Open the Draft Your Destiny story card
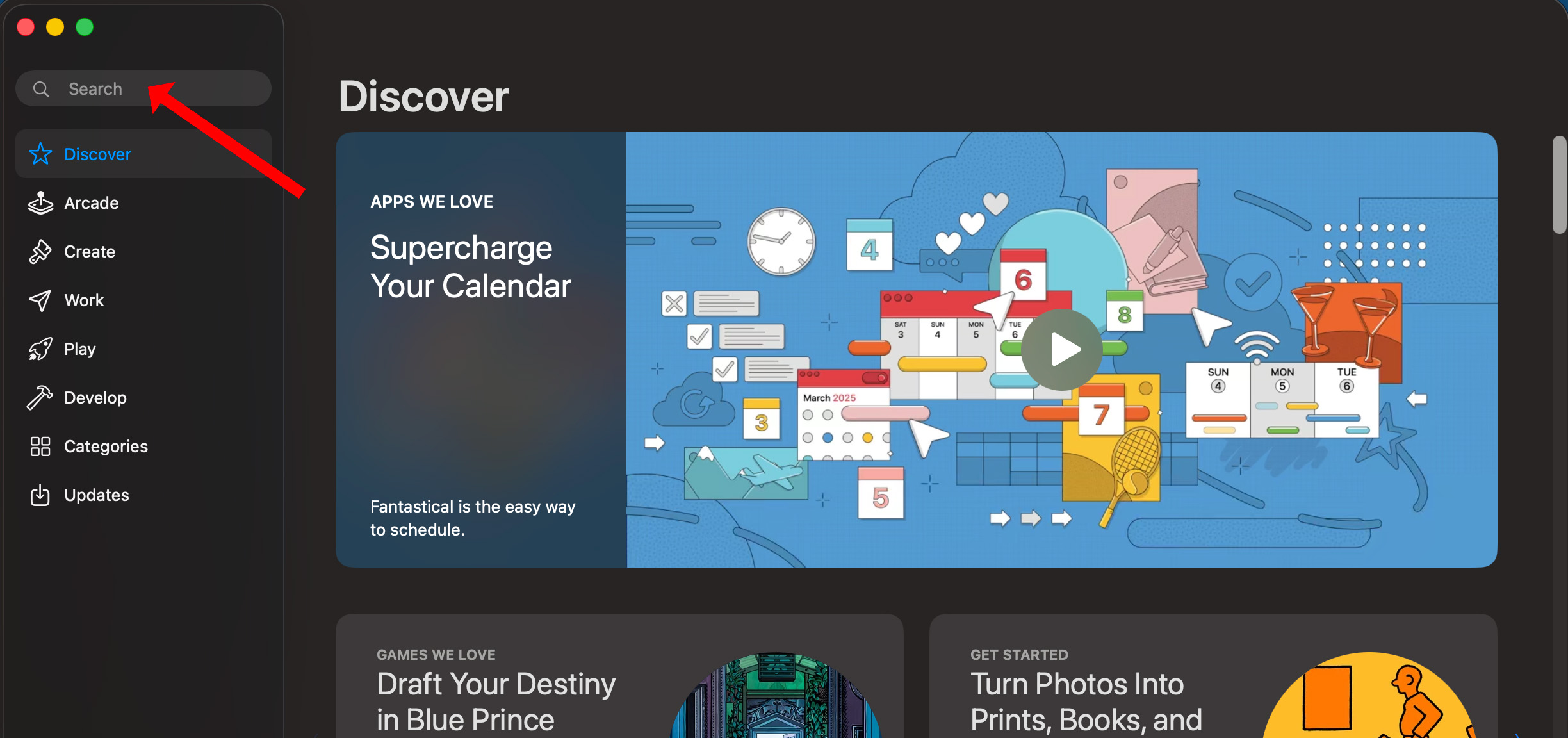The image size is (1568, 738). [x=619, y=676]
